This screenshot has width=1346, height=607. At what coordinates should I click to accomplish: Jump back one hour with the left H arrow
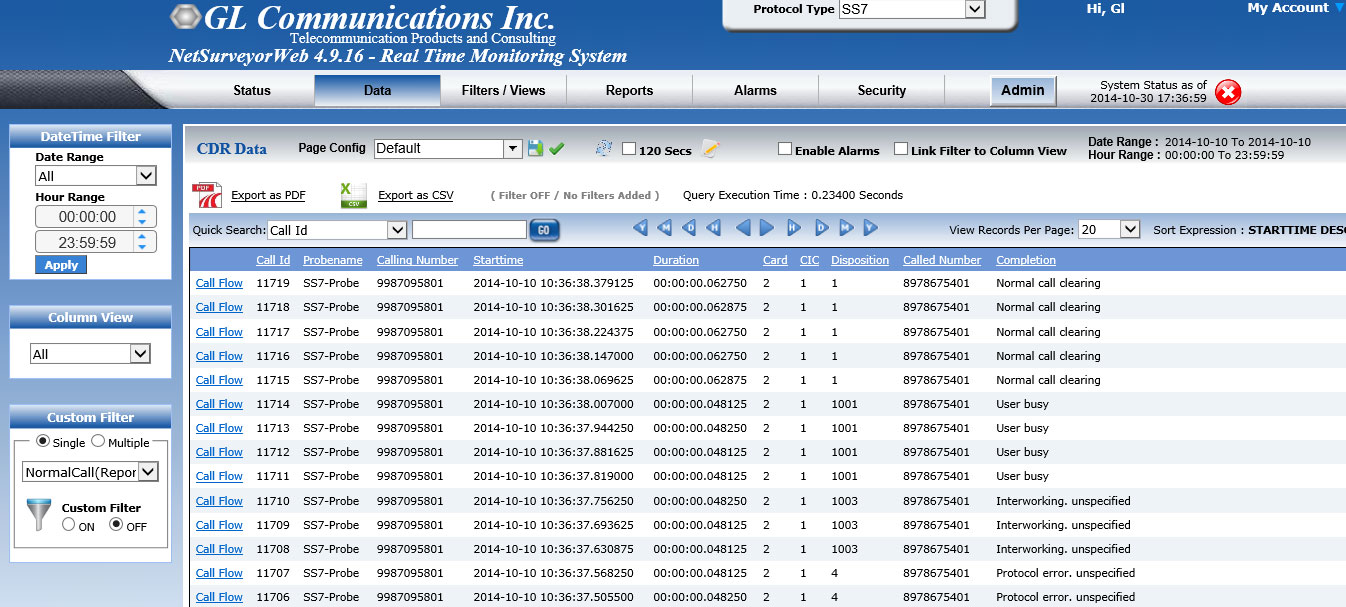pyautogui.click(x=714, y=229)
